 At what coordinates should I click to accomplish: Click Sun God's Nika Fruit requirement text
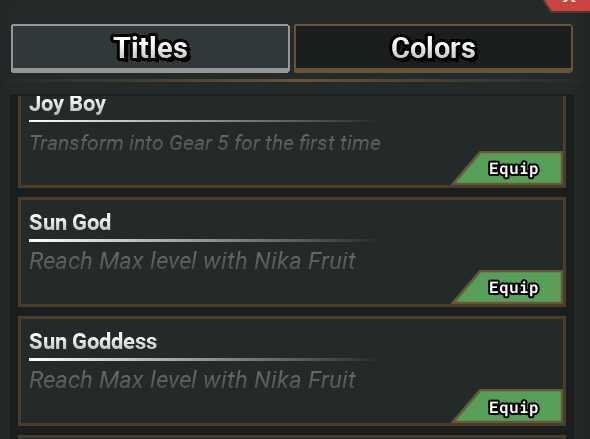click(193, 261)
